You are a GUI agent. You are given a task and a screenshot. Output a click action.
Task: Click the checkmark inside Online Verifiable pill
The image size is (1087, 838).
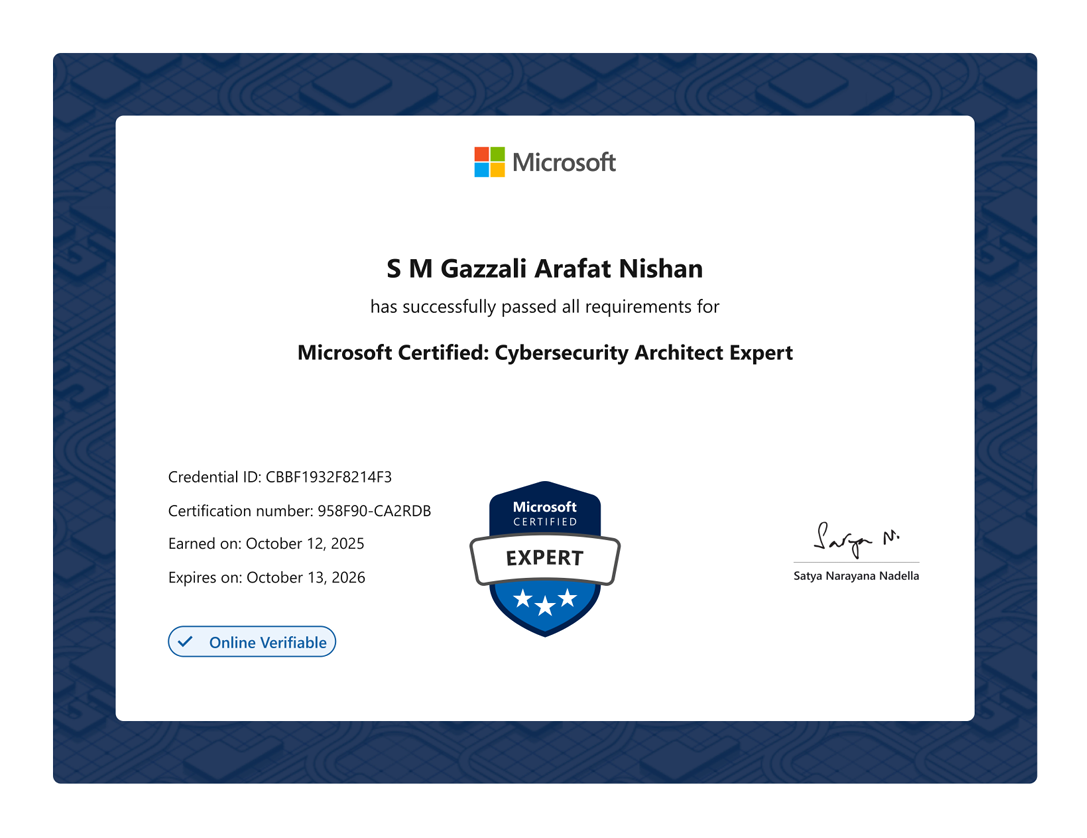click(184, 641)
